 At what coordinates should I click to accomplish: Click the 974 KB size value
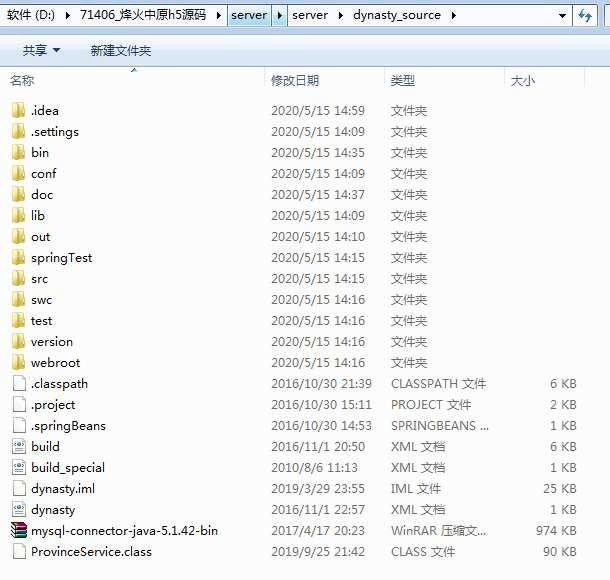click(x=556, y=531)
